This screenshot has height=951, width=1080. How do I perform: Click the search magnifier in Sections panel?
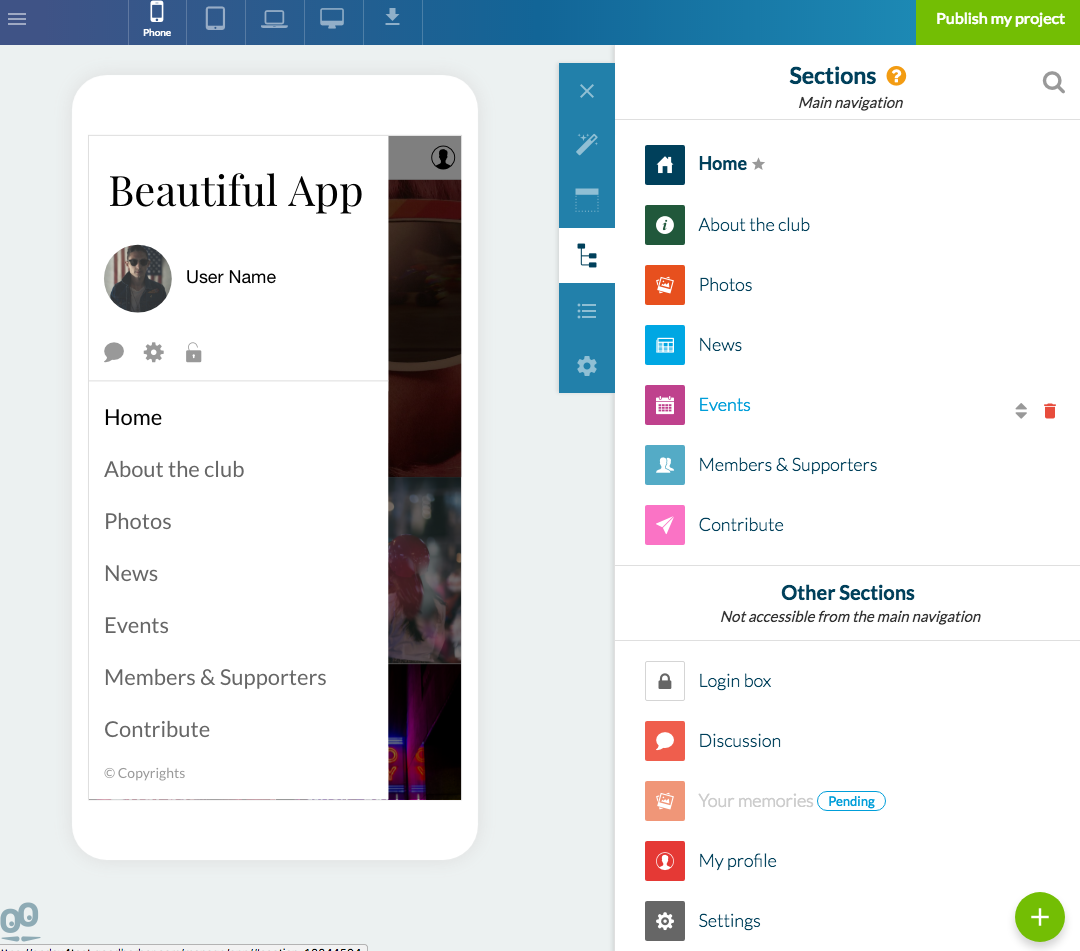click(1053, 83)
